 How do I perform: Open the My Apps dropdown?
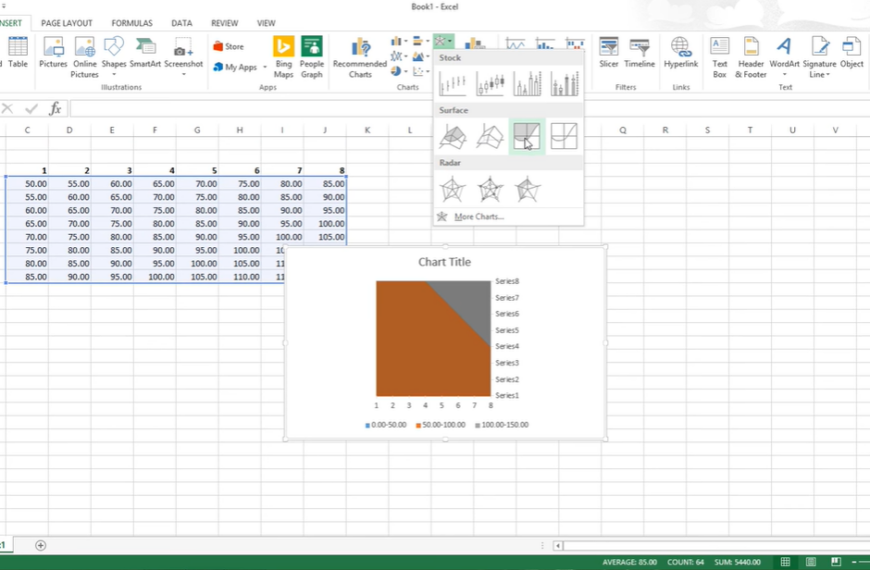pyautogui.click(x=240, y=67)
